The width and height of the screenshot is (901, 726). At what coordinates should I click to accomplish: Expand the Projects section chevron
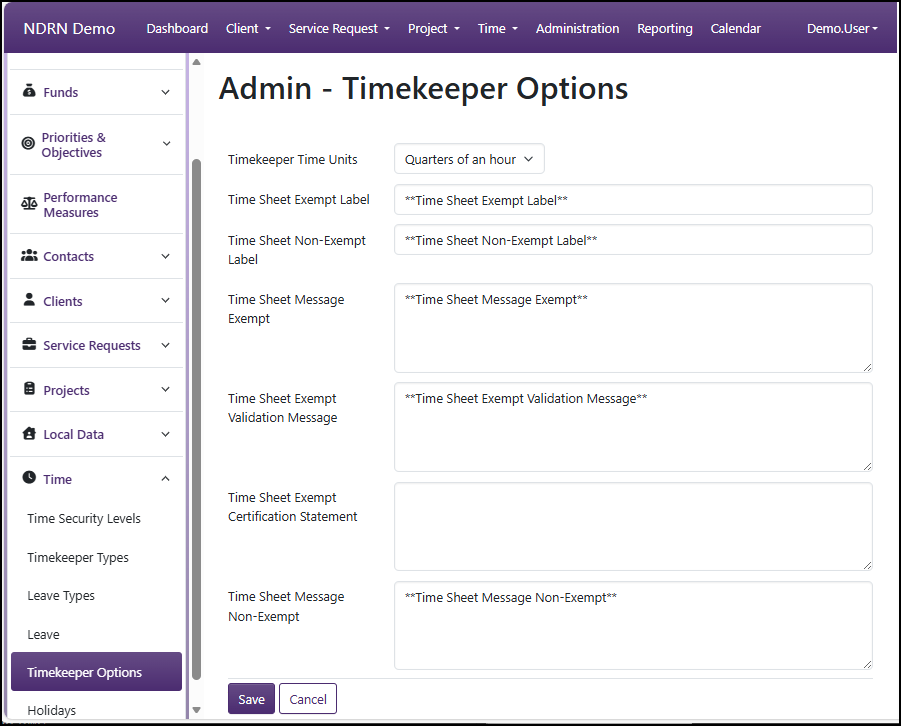click(x=165, y=390)
